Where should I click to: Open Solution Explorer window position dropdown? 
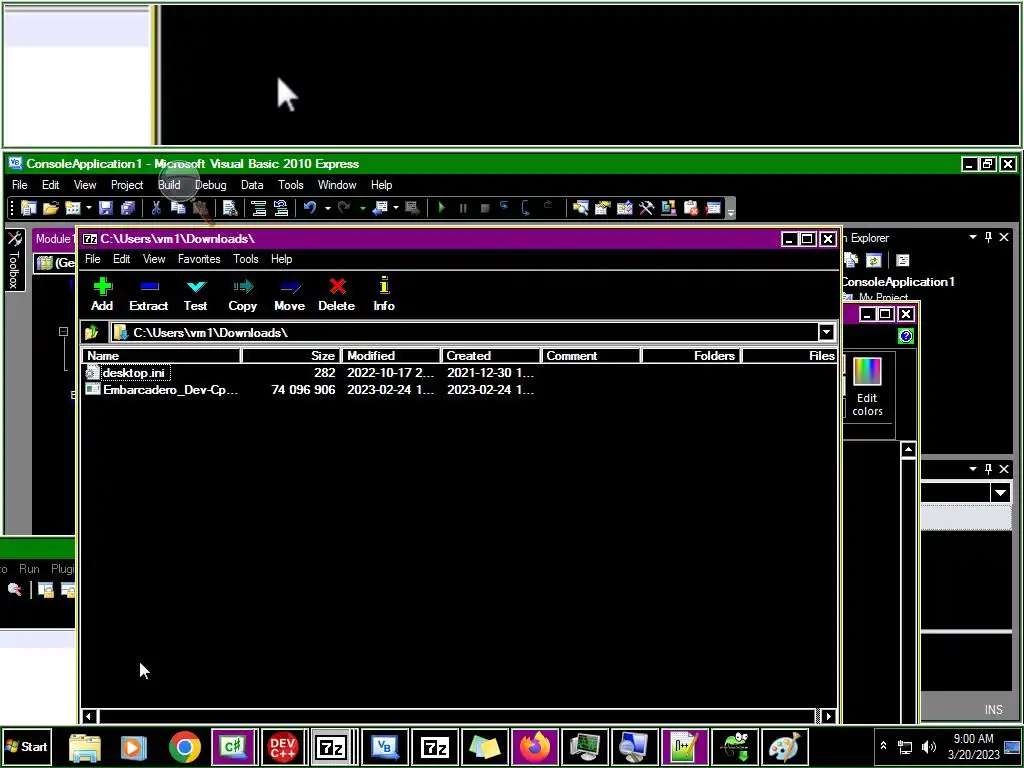pos(973,237)
